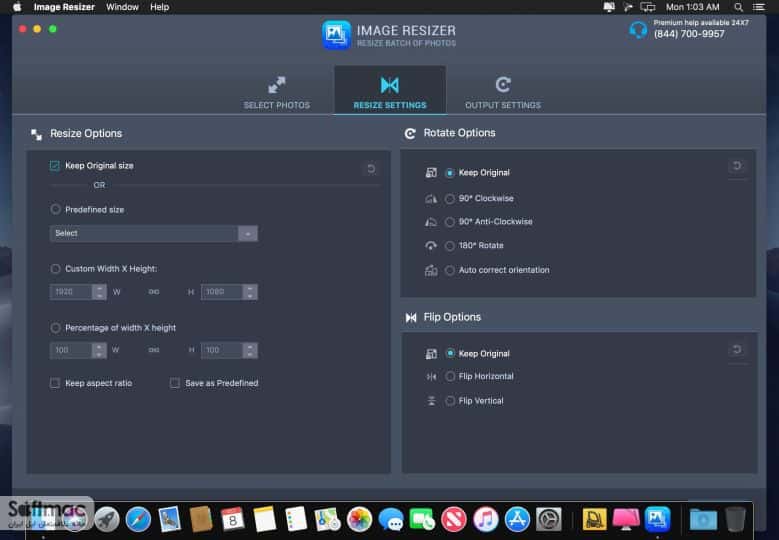Click the Image Resizer app logo
This screenshot has width=779, height=540.
[336, 35]
